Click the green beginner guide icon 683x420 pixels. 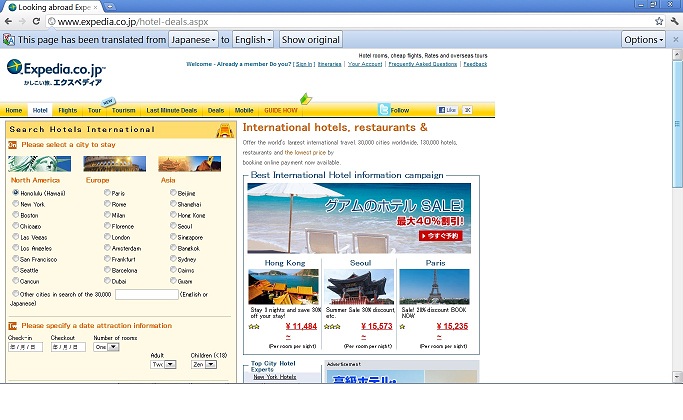tap(306, 98)
